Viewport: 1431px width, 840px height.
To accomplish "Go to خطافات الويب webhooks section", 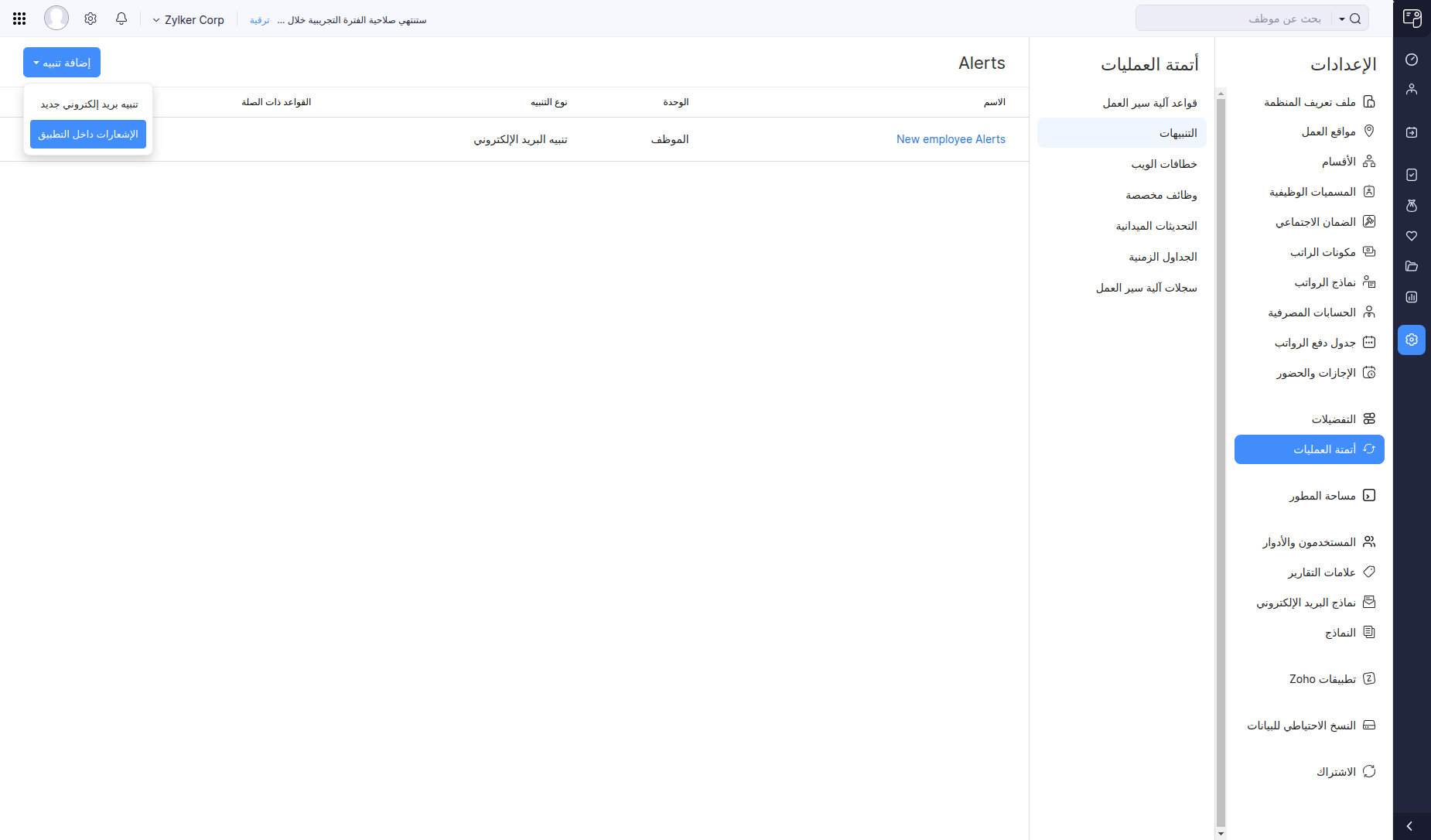I will (1163, 164).
